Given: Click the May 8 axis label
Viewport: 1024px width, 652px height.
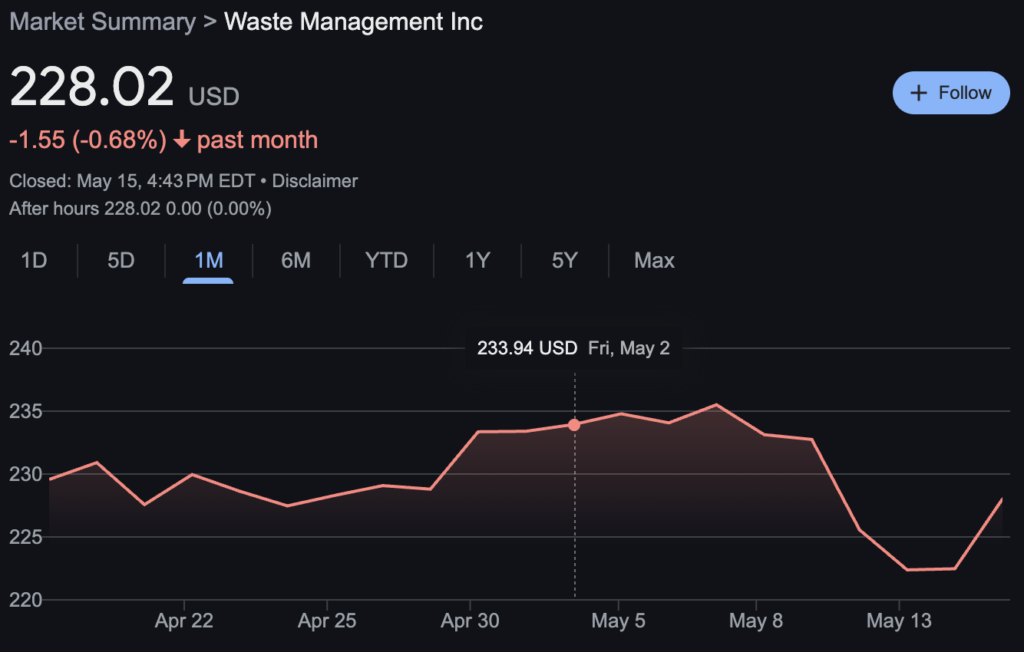Looking at the screenshot, I should [756, 621].
